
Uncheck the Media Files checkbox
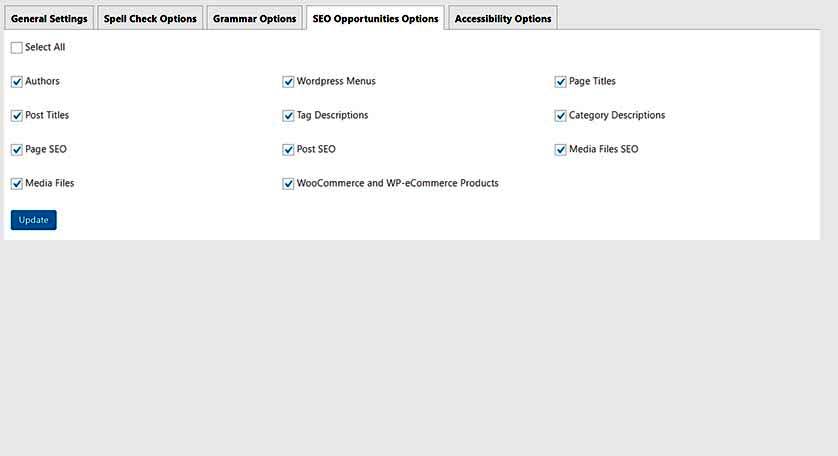coord(17,183)
